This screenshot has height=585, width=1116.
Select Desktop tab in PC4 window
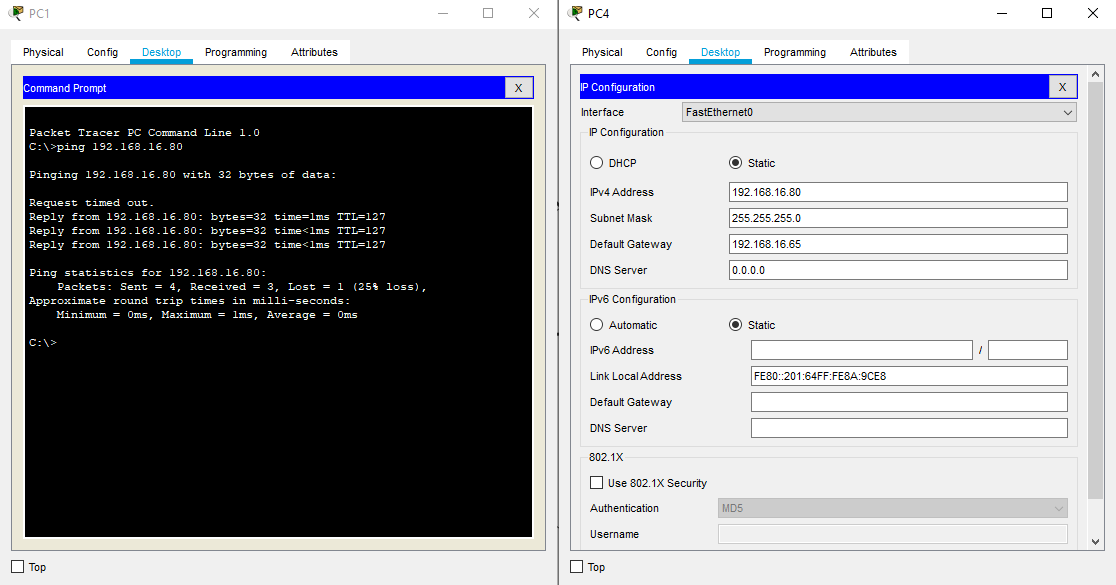(x=720, y=52)
